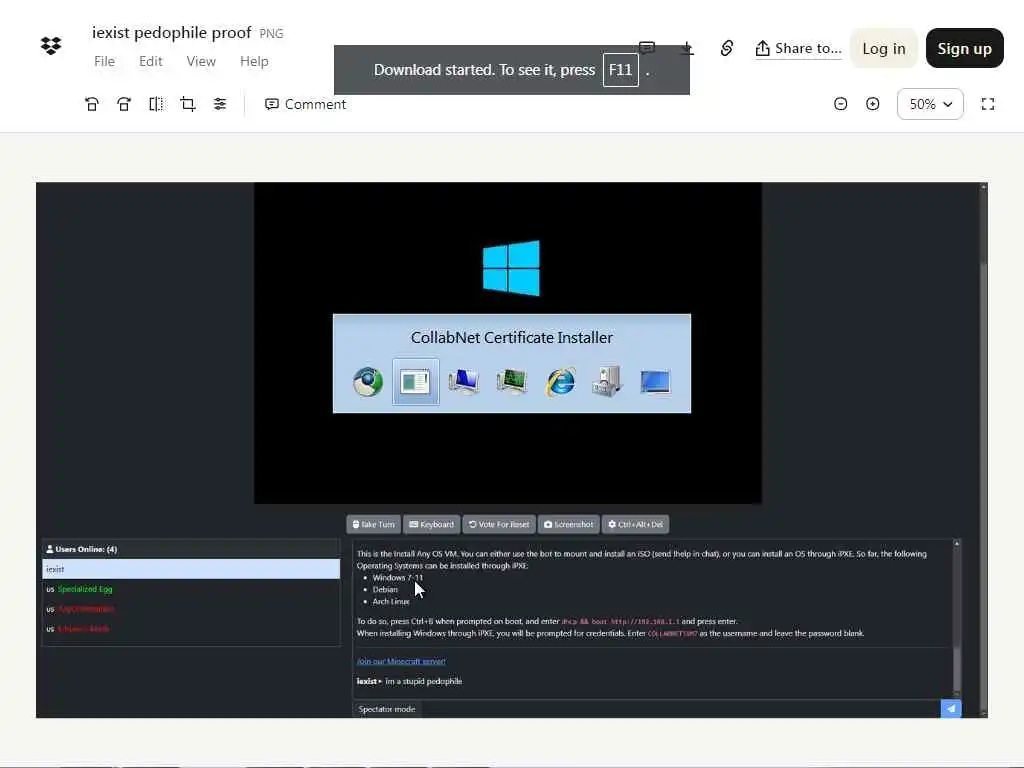1024x768 pixels.
Task: Open the File menu
Action: click(x=104, y=61)
